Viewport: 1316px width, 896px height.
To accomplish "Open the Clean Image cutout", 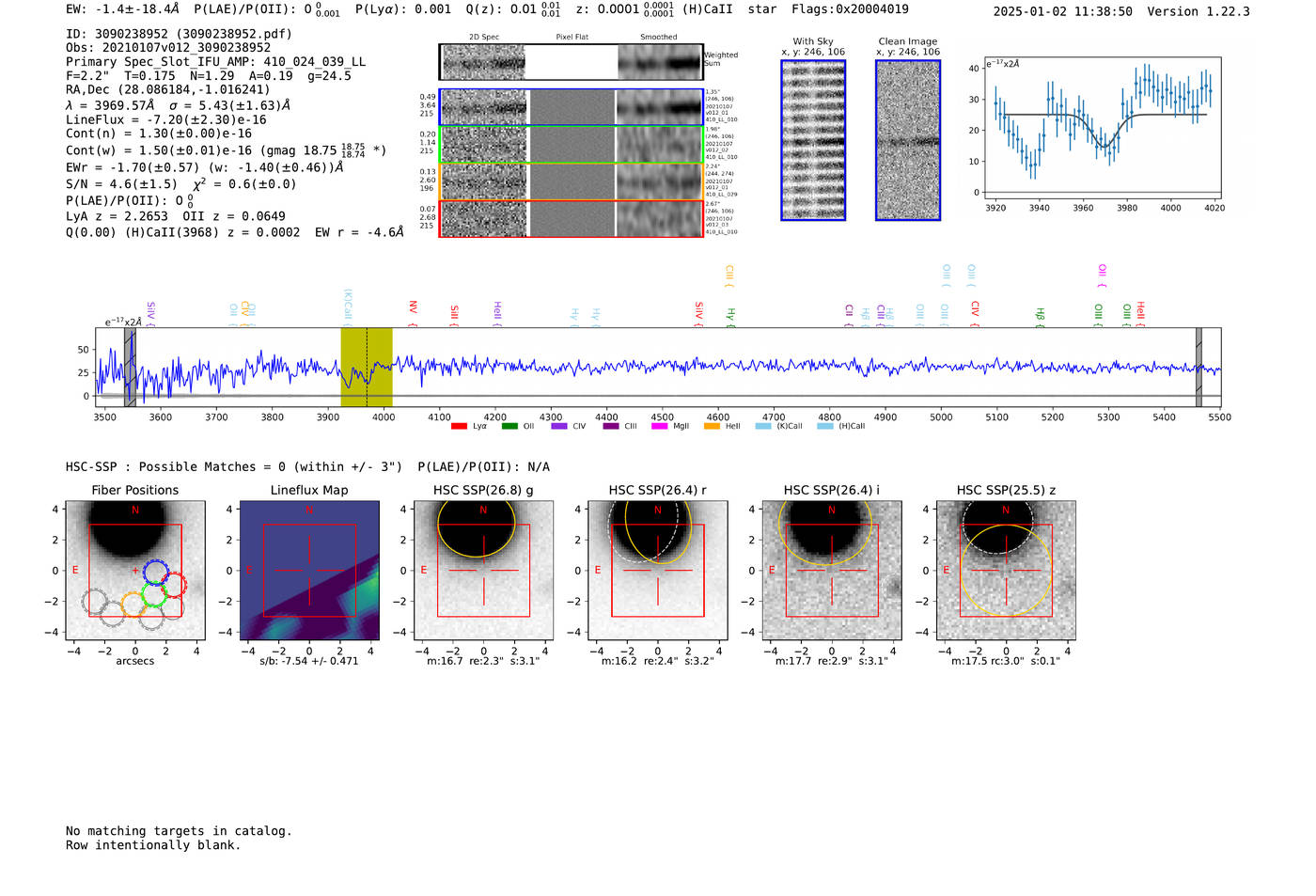I will coord(908,140).
